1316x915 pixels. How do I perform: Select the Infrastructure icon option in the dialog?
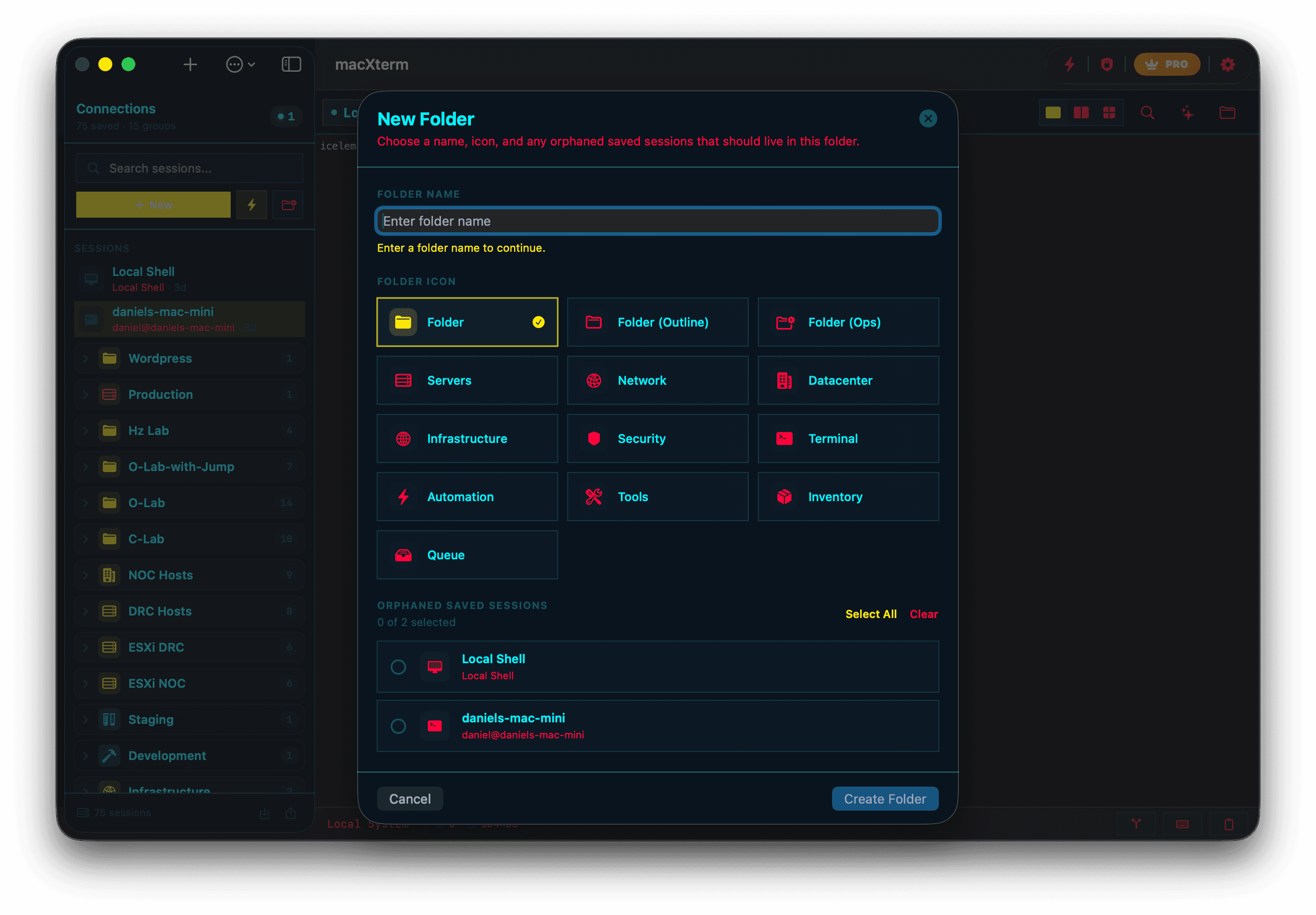click(x=466, y=438)
